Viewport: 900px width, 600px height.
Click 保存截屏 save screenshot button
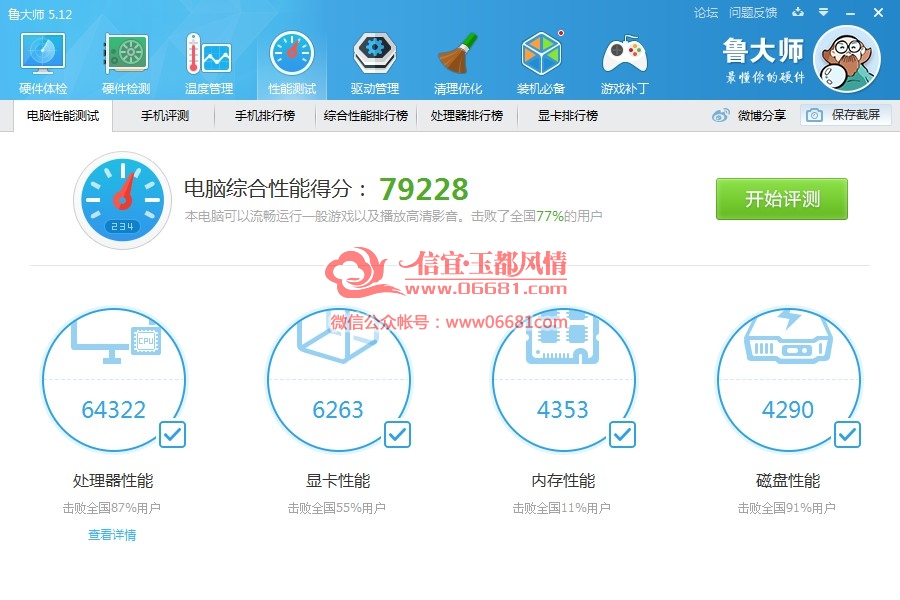846,115
